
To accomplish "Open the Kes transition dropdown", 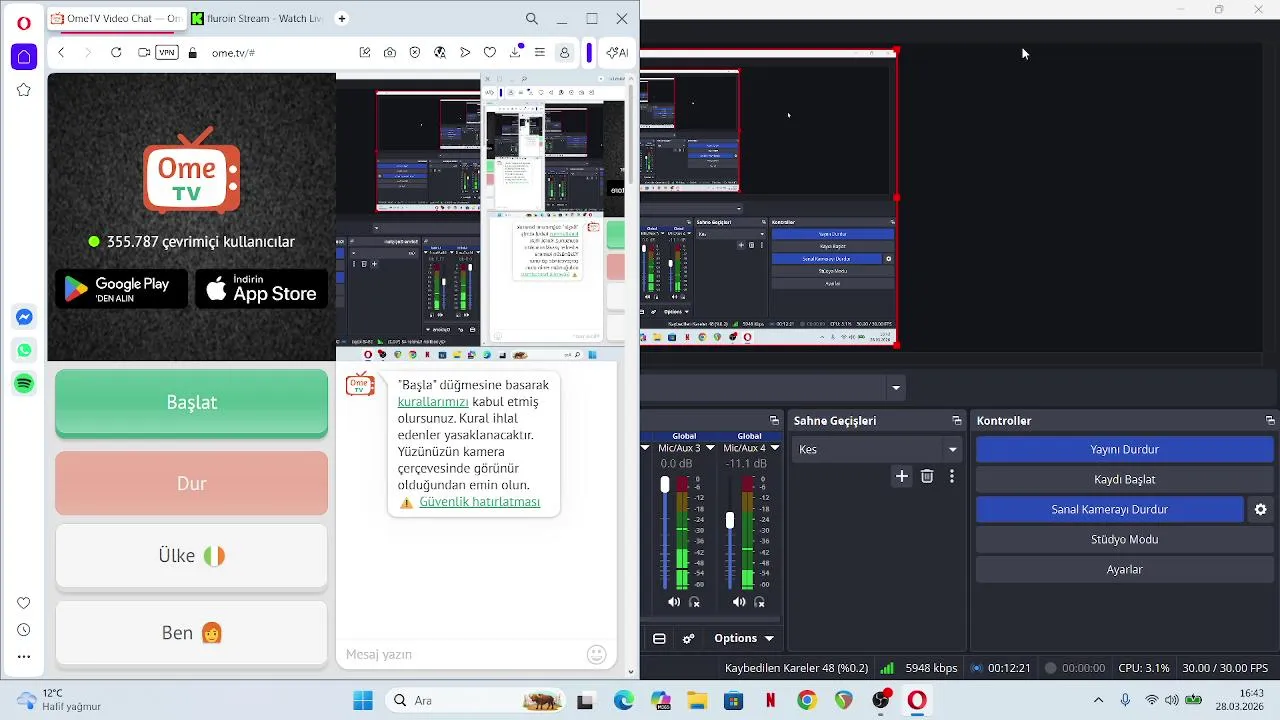I will pyautogui.click(x=878, y=450).
